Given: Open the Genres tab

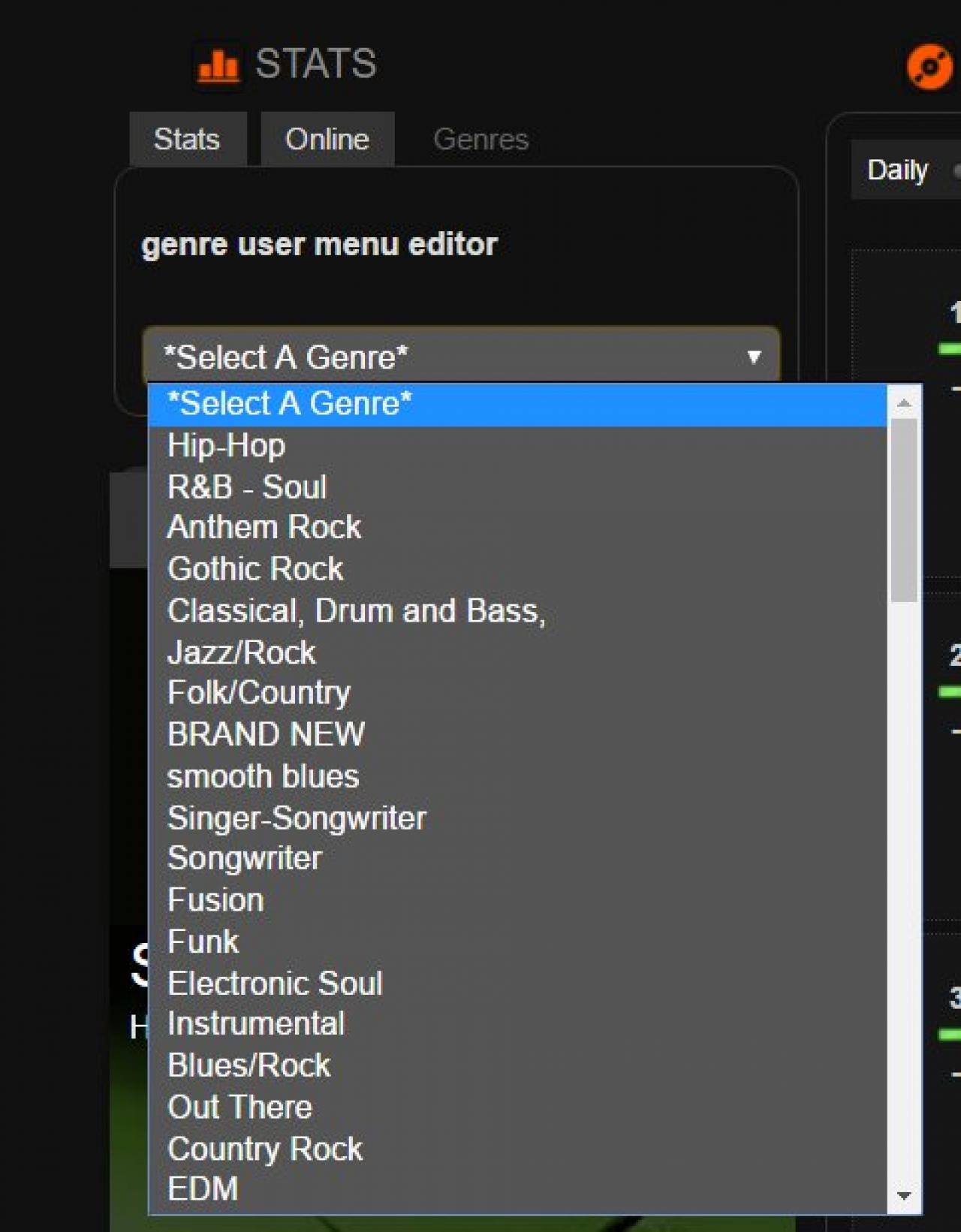Looking at the screenshot, I should point(480,140).
